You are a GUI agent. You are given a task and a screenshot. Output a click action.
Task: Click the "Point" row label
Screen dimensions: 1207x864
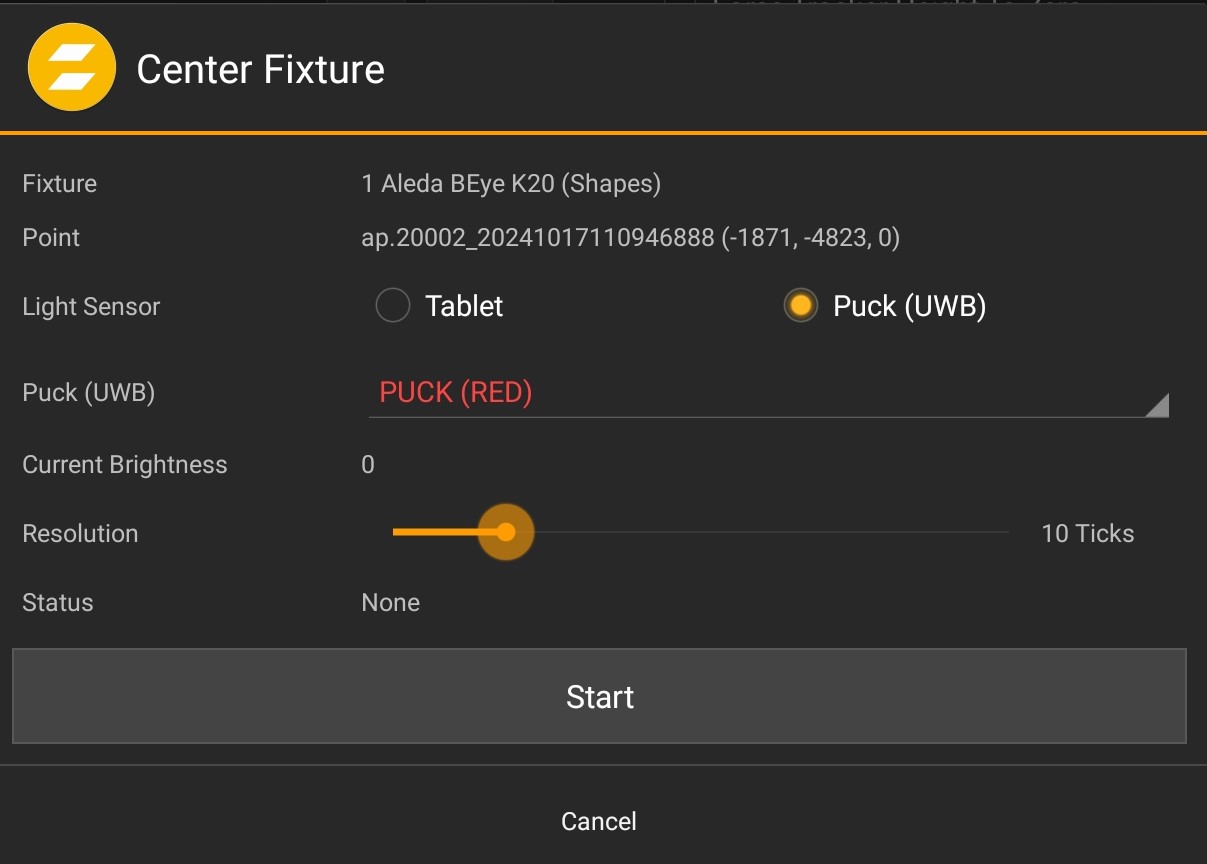coord(51,238)
